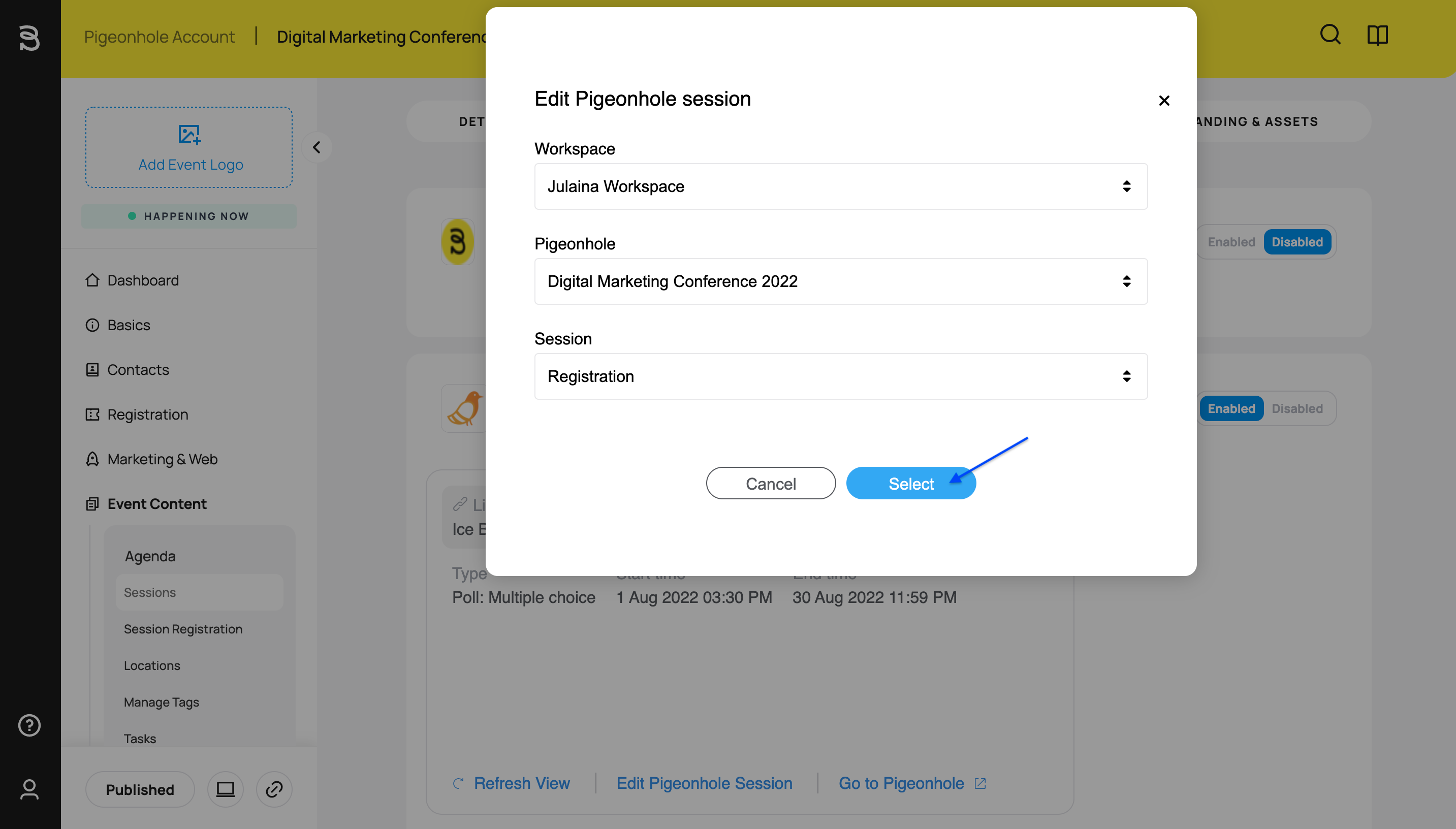Click Edit Pigeonhole Session link

[704, 783]
